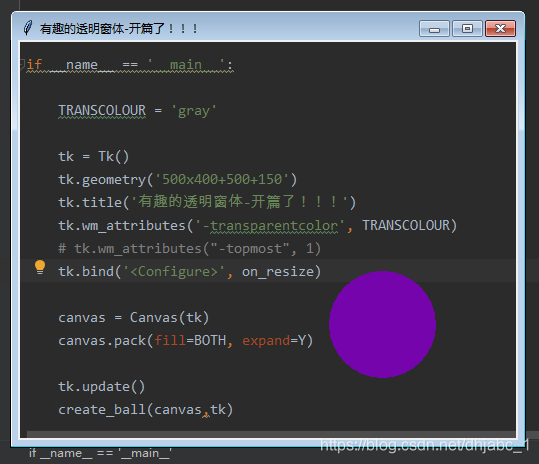This screenshot has height=464, width=539.
Task: Click the commented -topmost attributes line
Action: (189, 248)
